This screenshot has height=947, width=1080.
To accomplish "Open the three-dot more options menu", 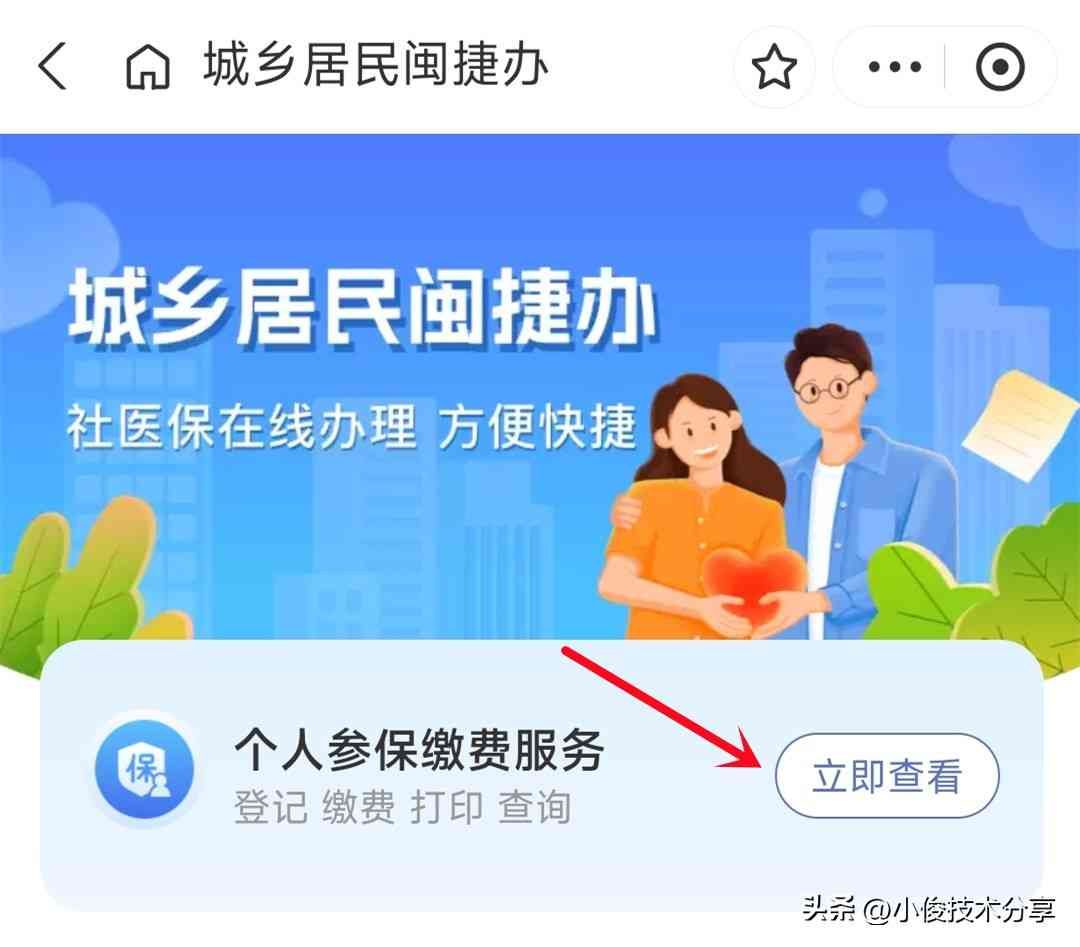I will [895, 67].
